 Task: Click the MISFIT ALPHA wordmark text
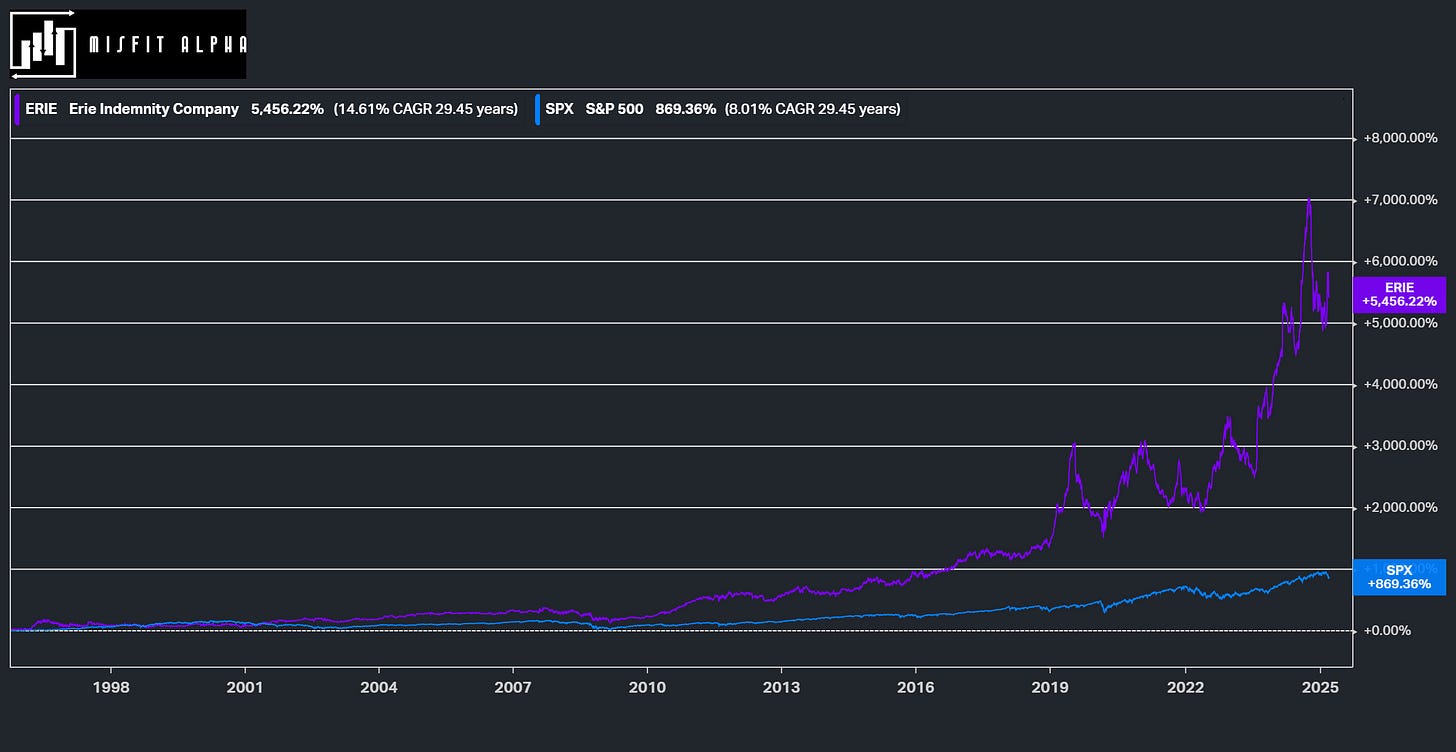[168, 44]
